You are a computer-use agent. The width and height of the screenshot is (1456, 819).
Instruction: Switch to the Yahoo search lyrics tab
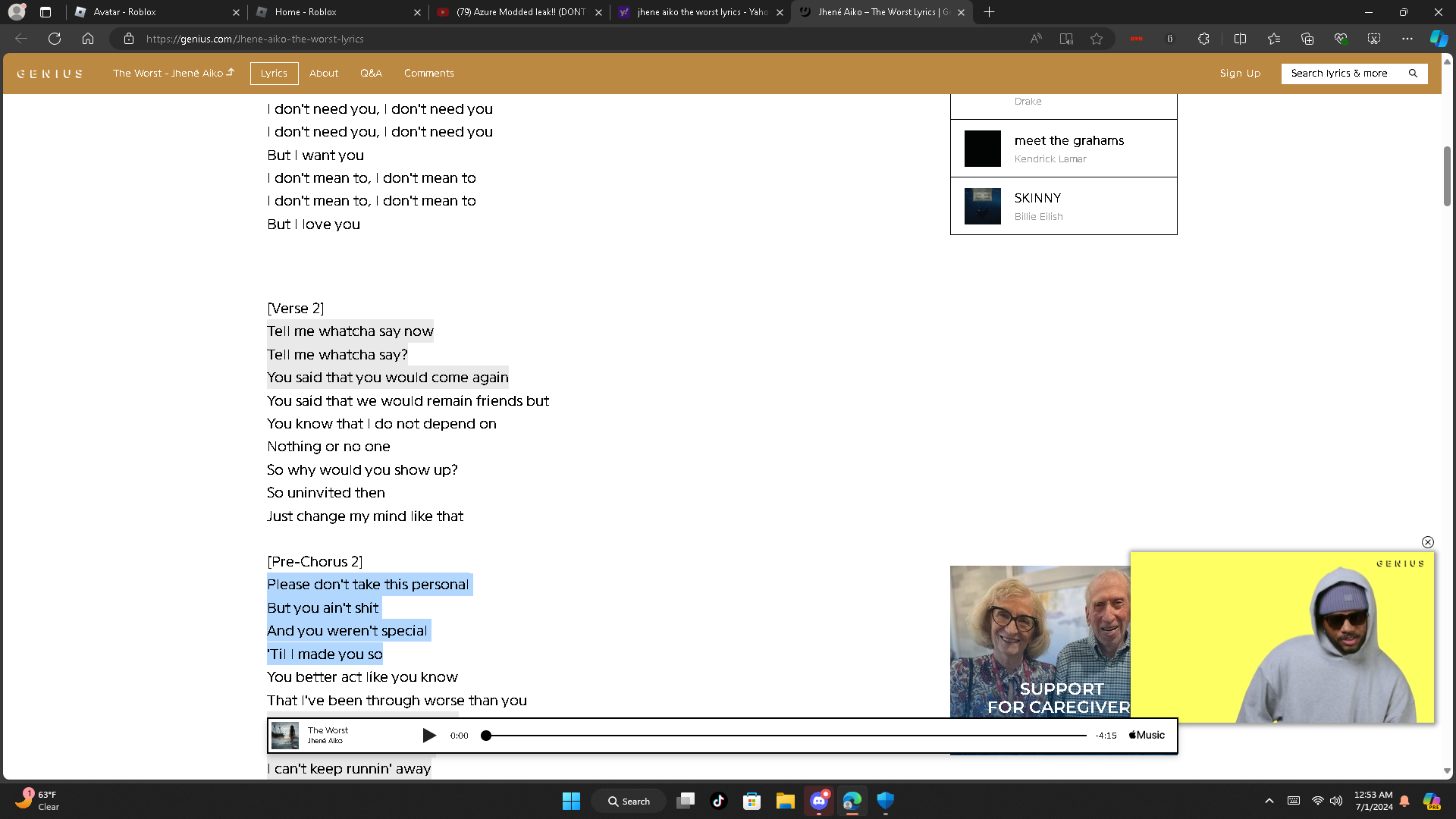pyautogui.click(x=701, y=12)
